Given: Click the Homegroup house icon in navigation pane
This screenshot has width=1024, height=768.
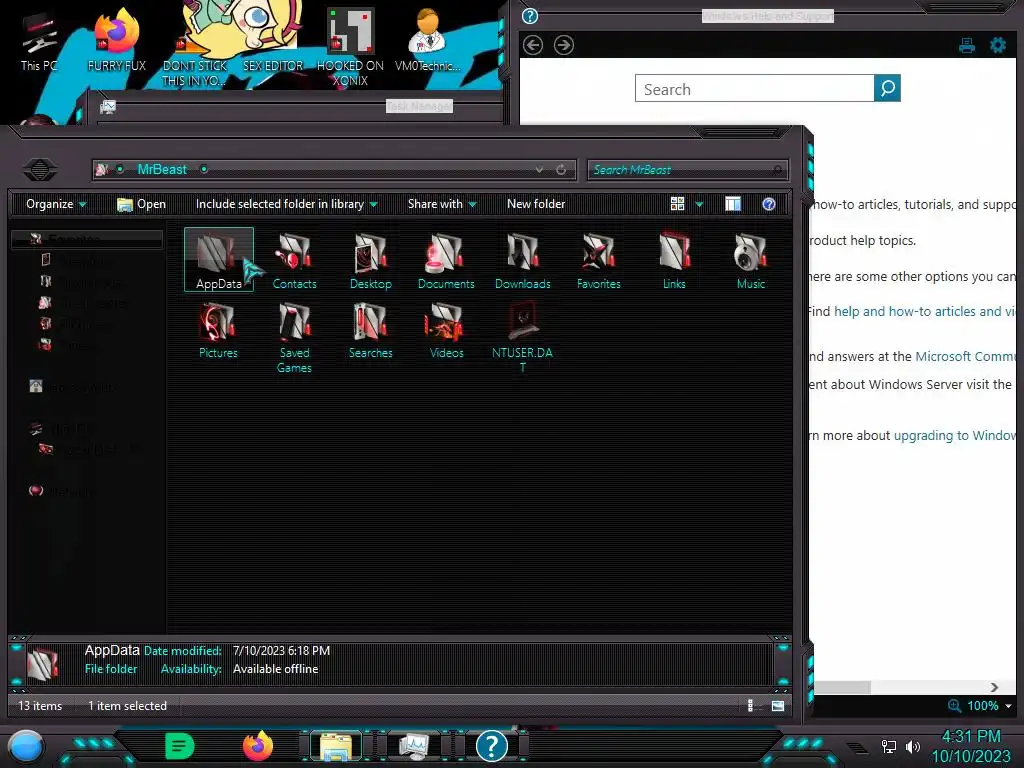Looking at the screenshot, I should tap(36, 387).
